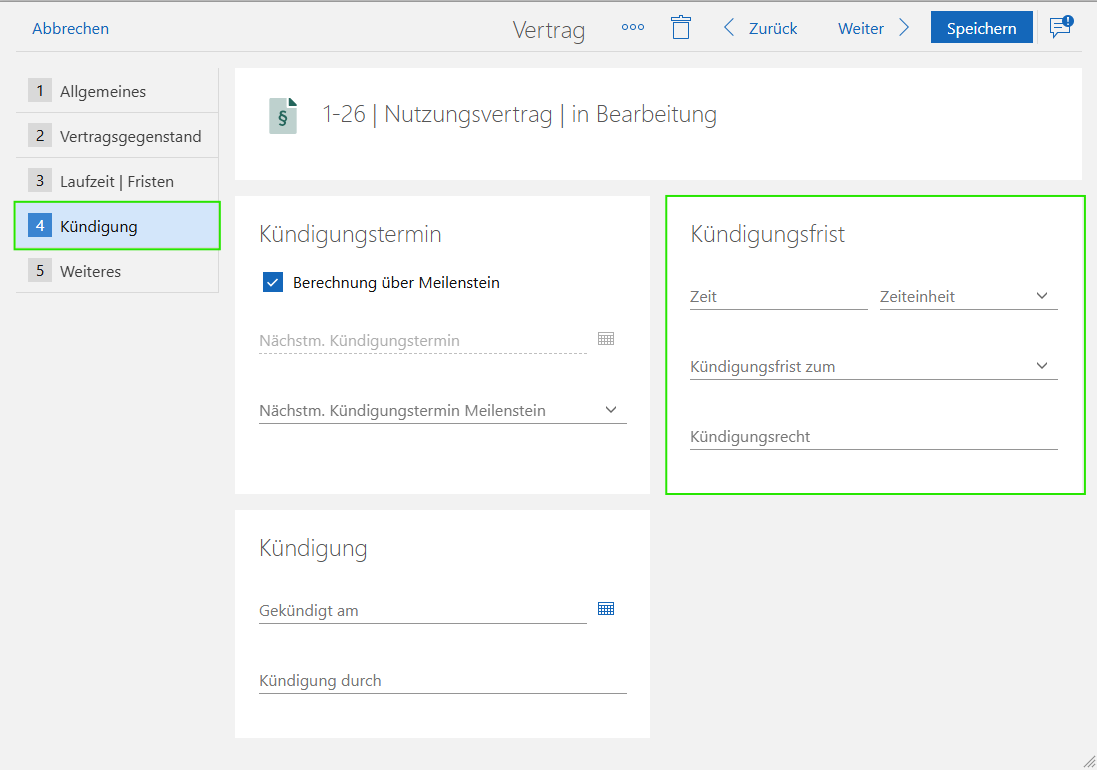Click the three-dots more options icon
Image resolution: width=1097 pixels, height=770 pixels.
[x=632, y=27]
